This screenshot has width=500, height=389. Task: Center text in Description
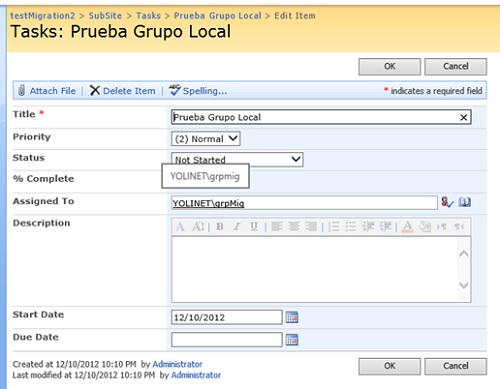[294, 227]
